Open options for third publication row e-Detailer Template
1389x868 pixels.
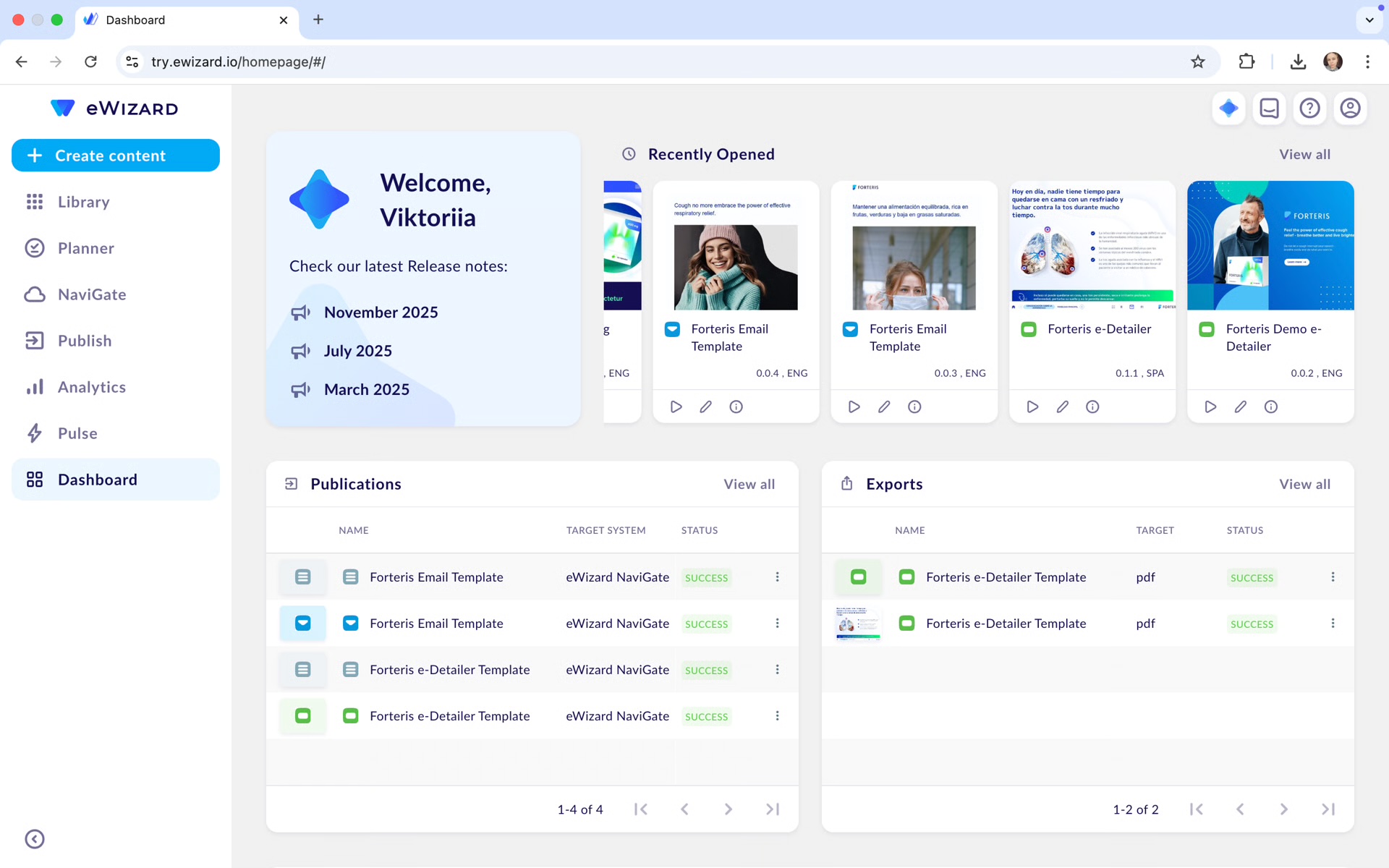(x=777, y=669)
